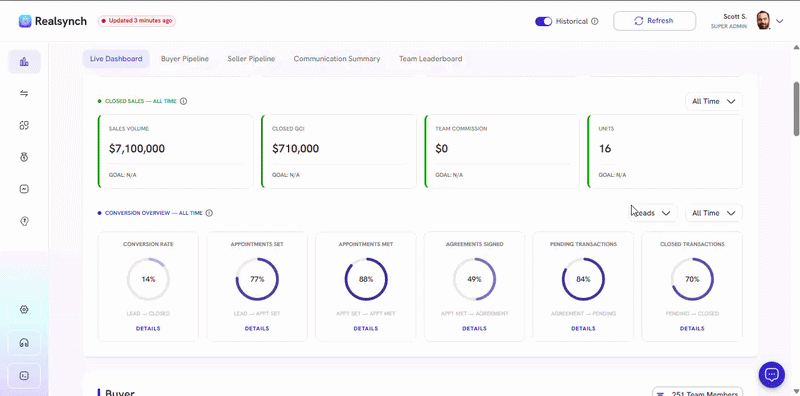This screenshot has height=396, width=800.
Task: Expand the user account menu chevron
Action: coord(780,21)
